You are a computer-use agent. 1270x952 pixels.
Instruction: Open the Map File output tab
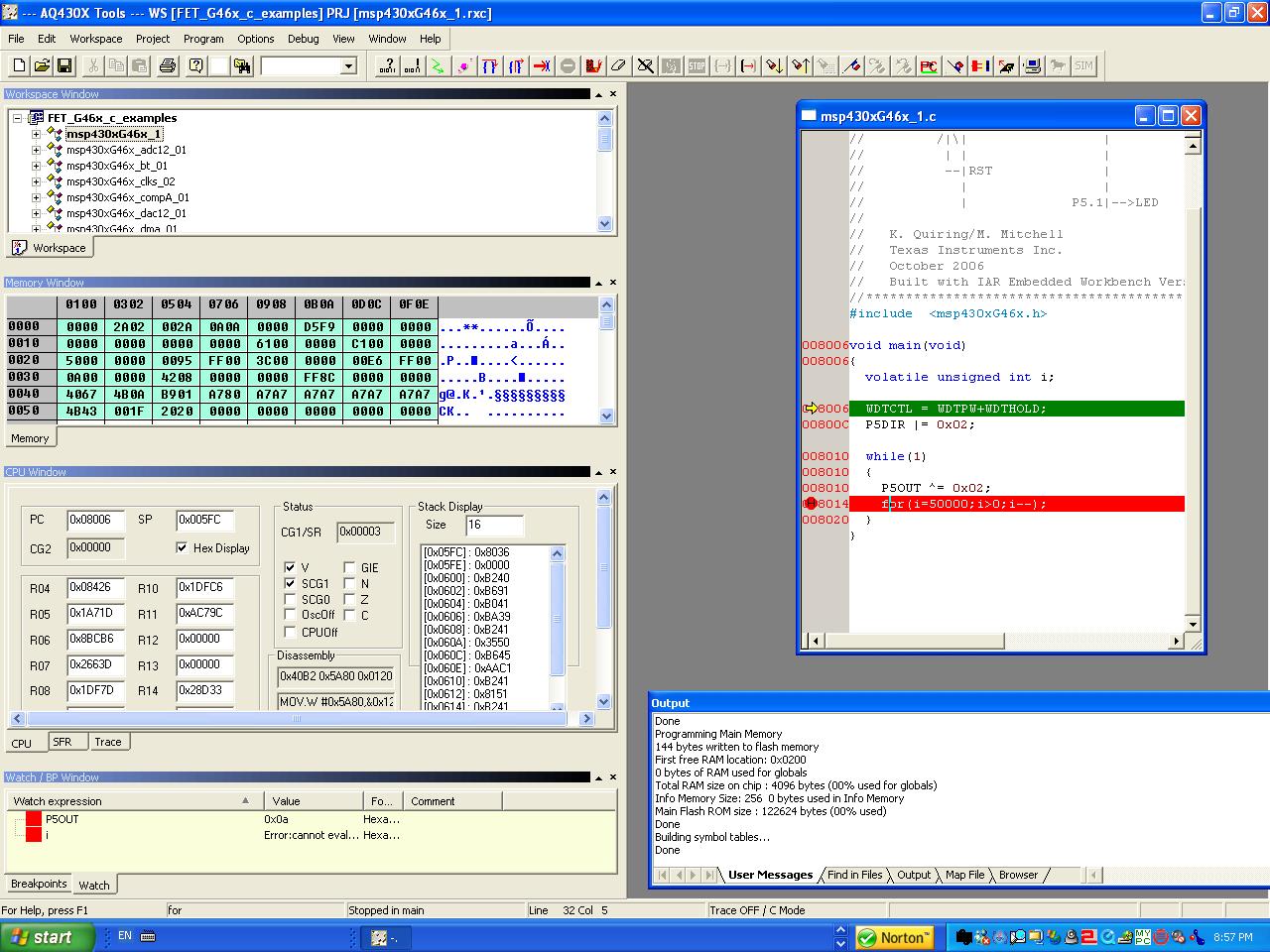click(964, 875)
